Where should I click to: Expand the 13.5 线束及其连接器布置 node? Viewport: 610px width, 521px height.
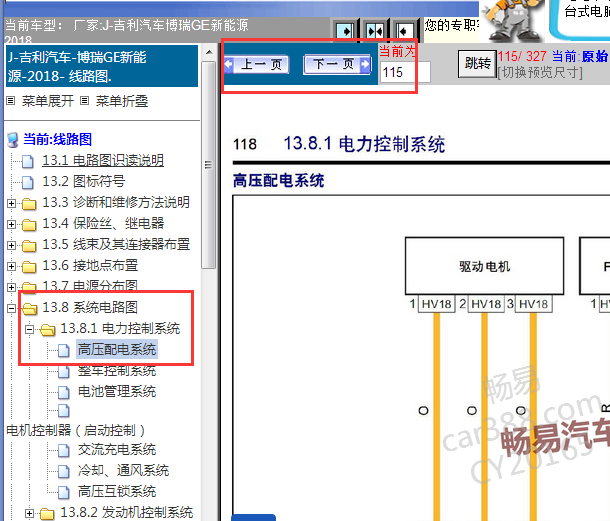(x=11, y=245)
